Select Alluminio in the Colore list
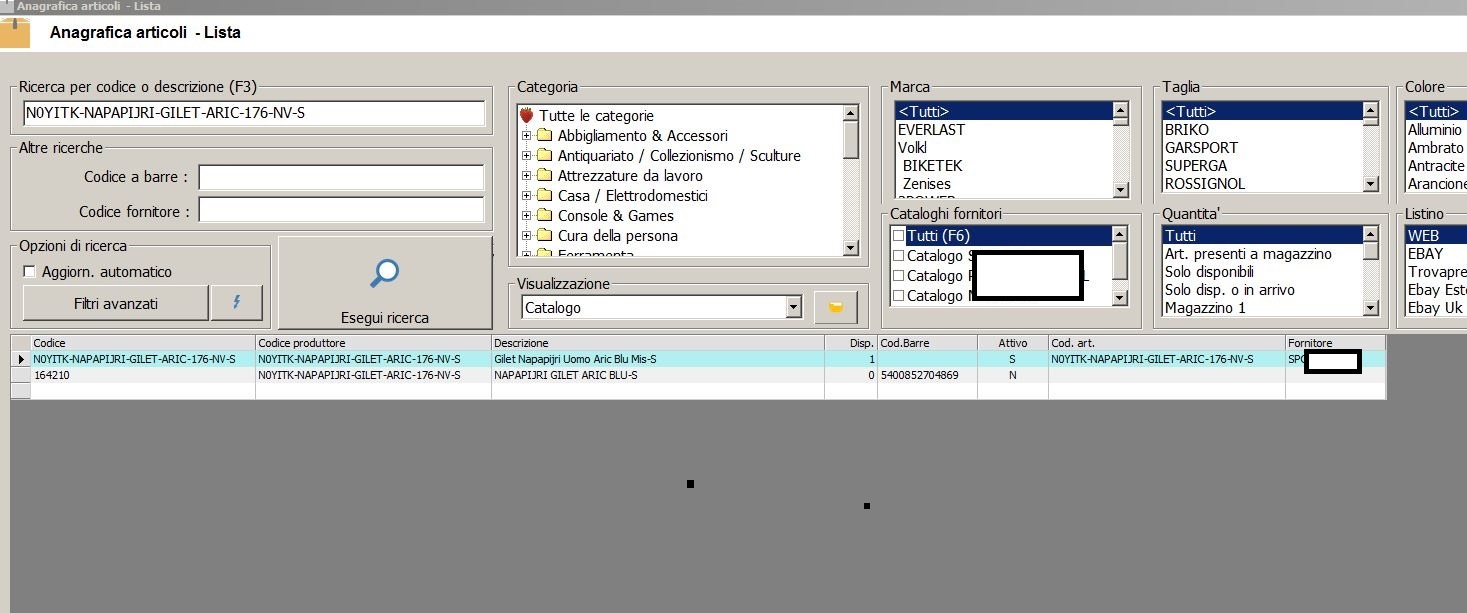Screen dimensions: 1467x613 (x=1435, y=130)
